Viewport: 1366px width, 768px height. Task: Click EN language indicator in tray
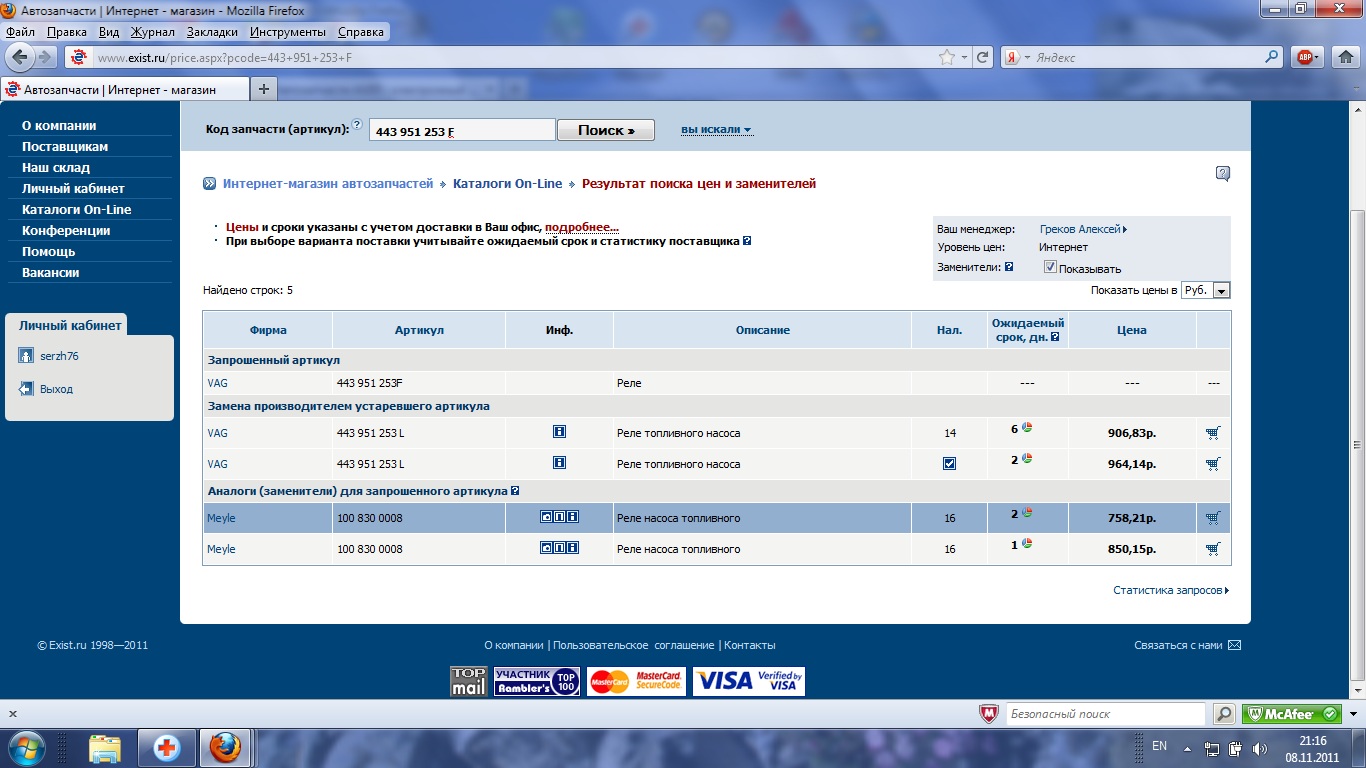pos(1160,746)
